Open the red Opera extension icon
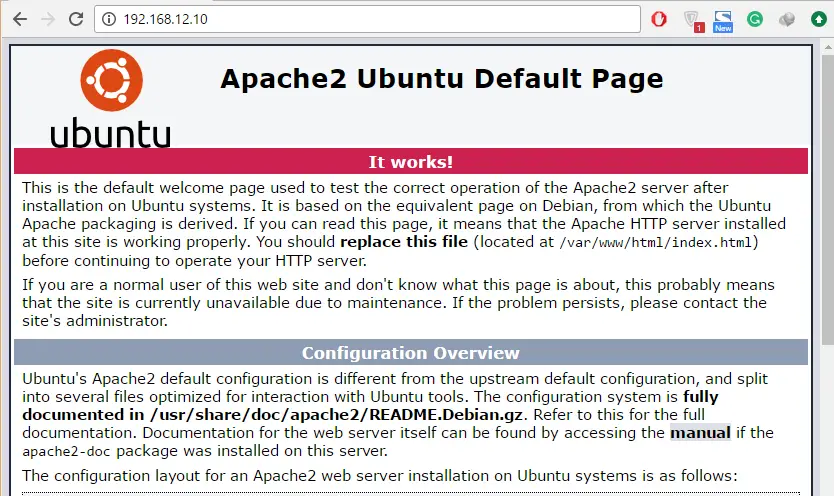This screenshot has width=834, height=496. [x=659, y=19]
